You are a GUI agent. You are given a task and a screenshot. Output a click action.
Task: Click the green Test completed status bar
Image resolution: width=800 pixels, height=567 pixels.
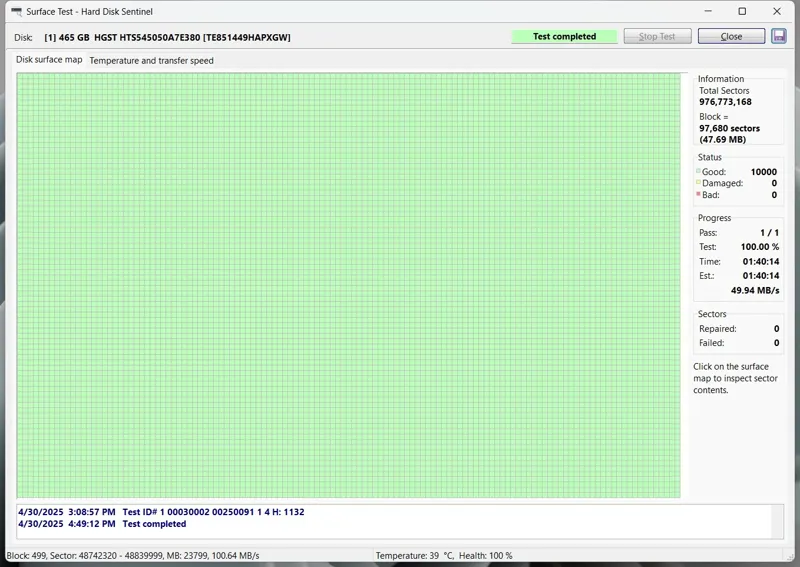pos(564,36)
